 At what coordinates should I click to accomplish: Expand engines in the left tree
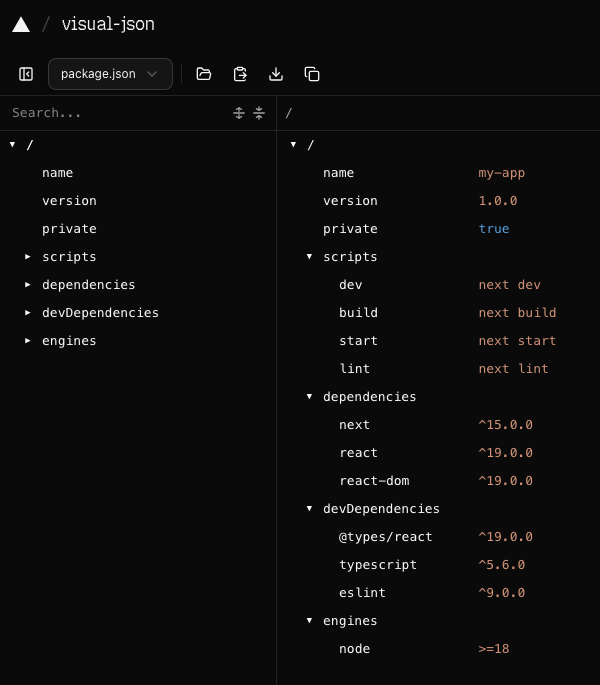28,340
